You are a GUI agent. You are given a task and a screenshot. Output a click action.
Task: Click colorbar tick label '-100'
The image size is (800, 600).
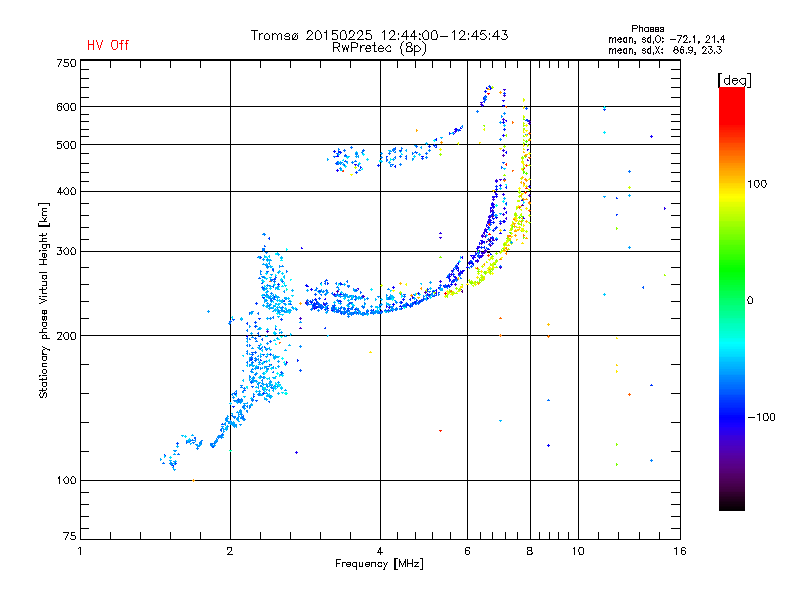coord(761,417)
